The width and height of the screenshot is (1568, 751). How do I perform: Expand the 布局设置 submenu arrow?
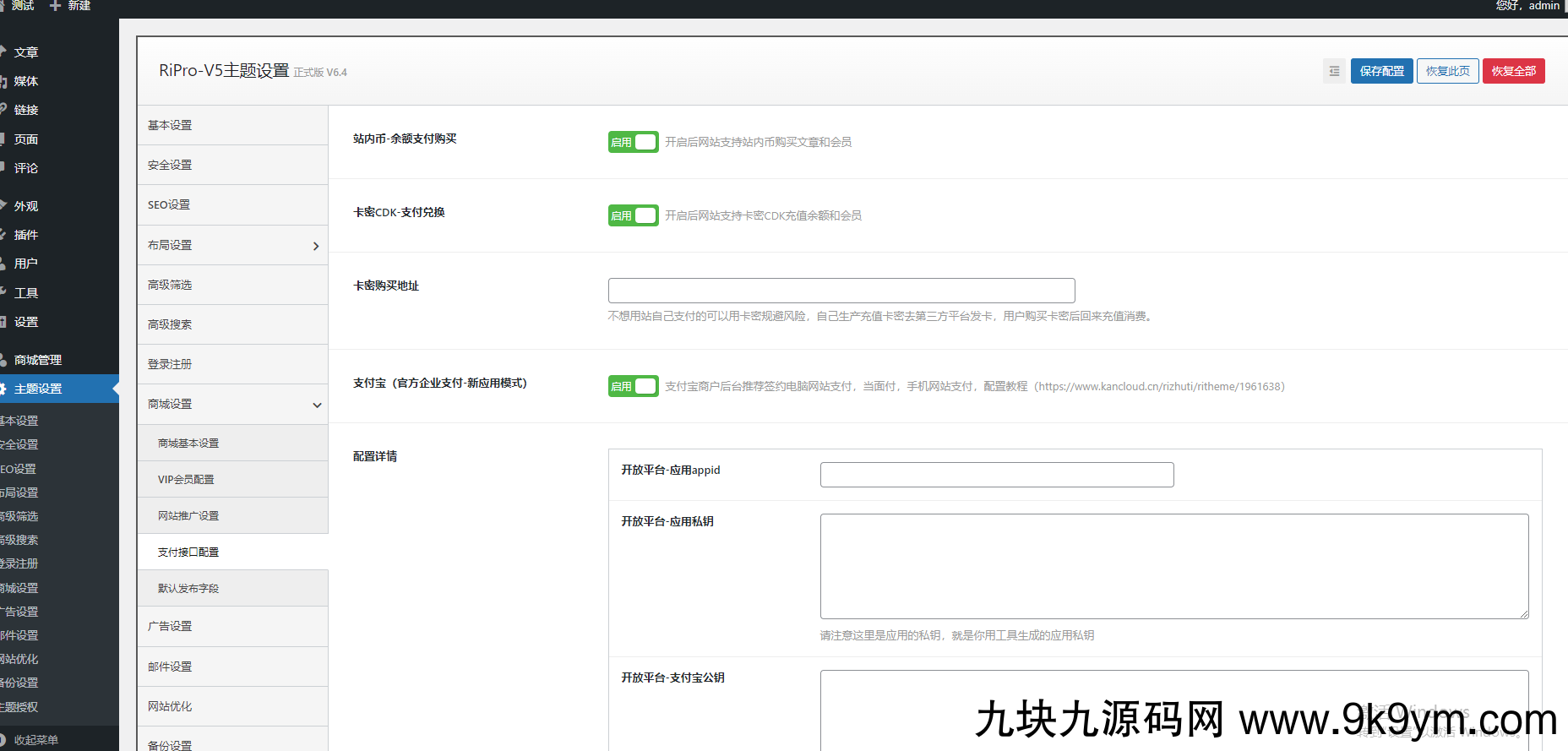316,246
